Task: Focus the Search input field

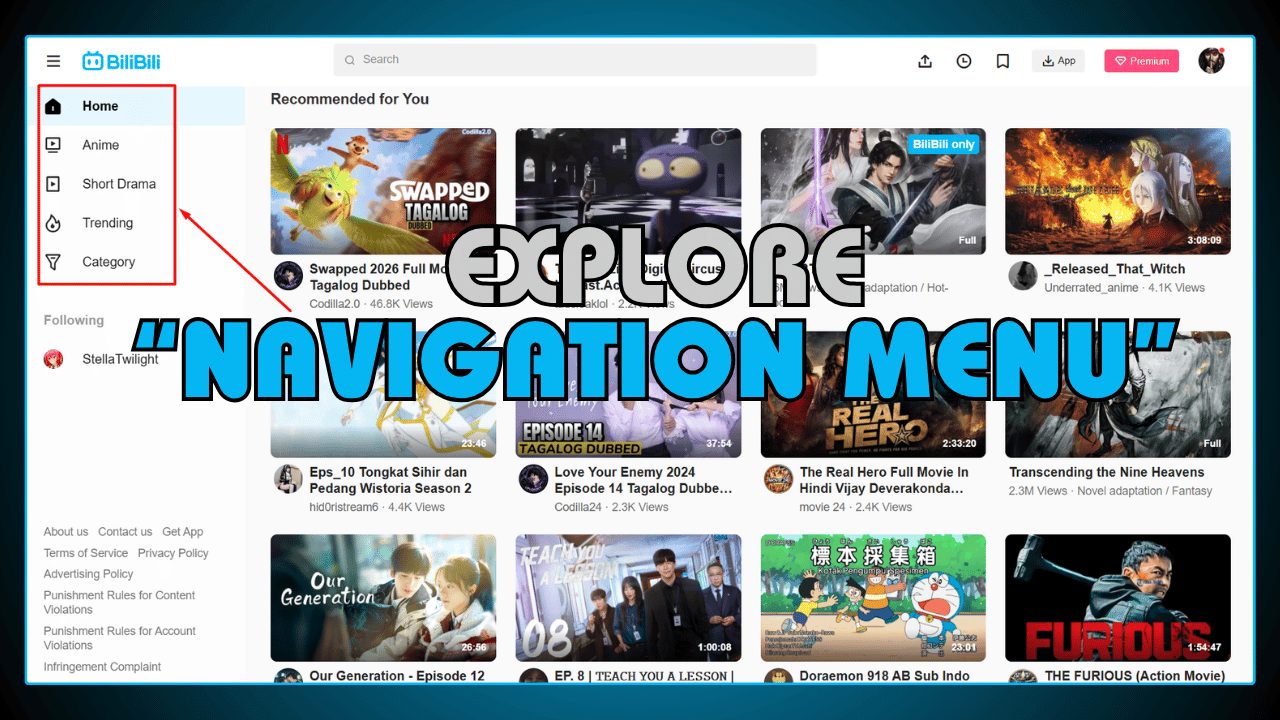Action: [575, 60]
